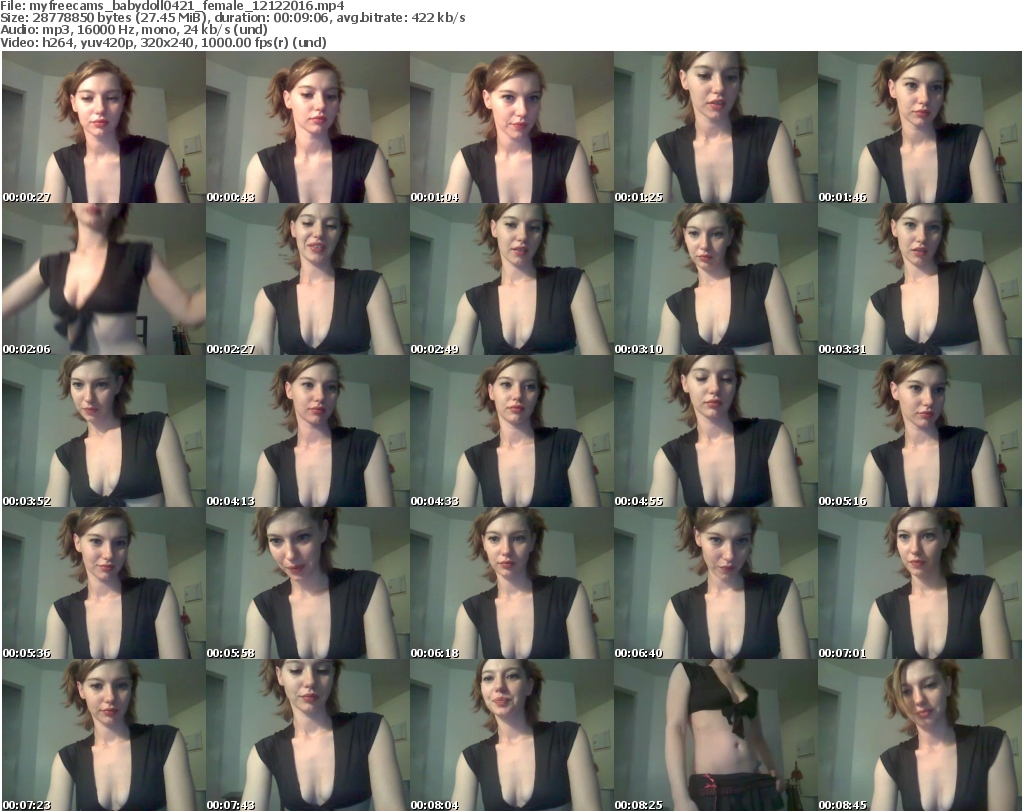Choose the frame at 00:03:31
Screen dimensions: 1024x811
(920, 279)
